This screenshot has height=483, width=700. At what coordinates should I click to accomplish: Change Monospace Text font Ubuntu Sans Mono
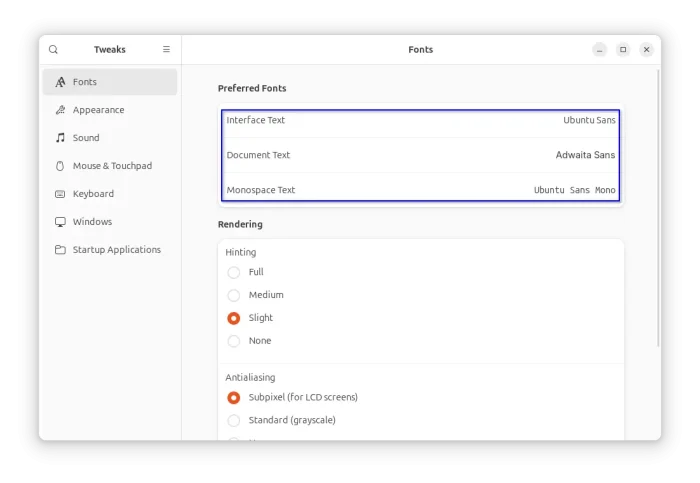pos(575,190)
